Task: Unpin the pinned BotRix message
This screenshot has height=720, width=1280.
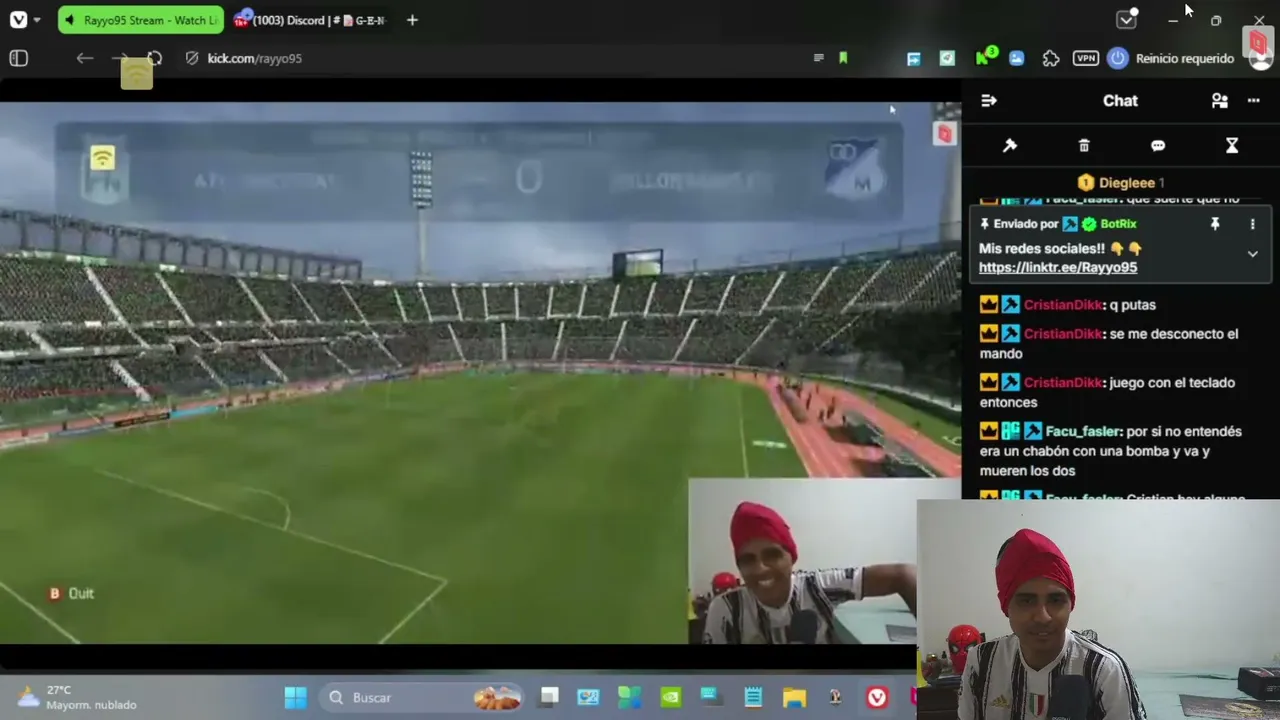Action: (x=1215, y=224)
